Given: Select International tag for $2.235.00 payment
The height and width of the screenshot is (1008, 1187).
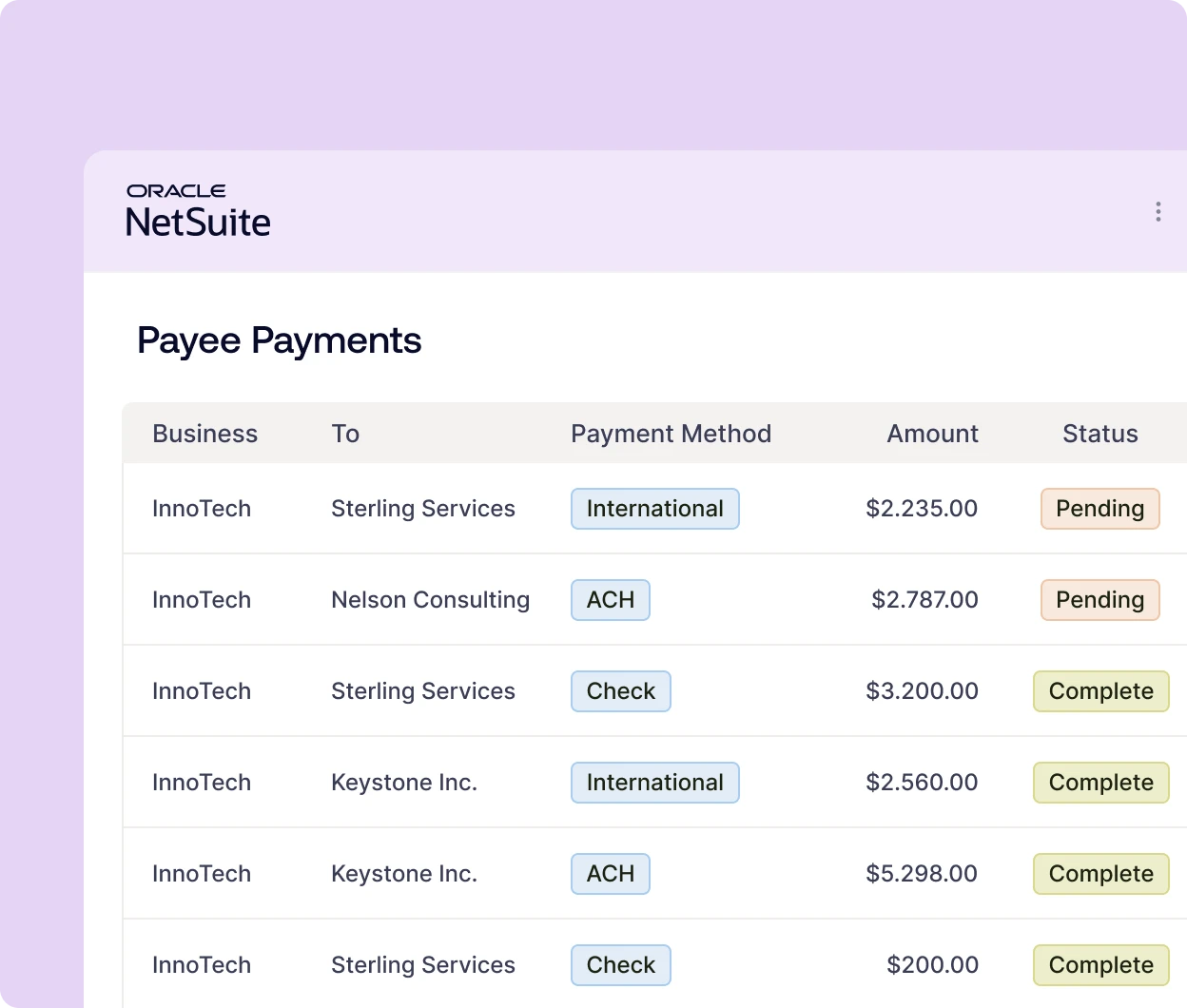Looking at the screenshot, I should tap(654, 509).
